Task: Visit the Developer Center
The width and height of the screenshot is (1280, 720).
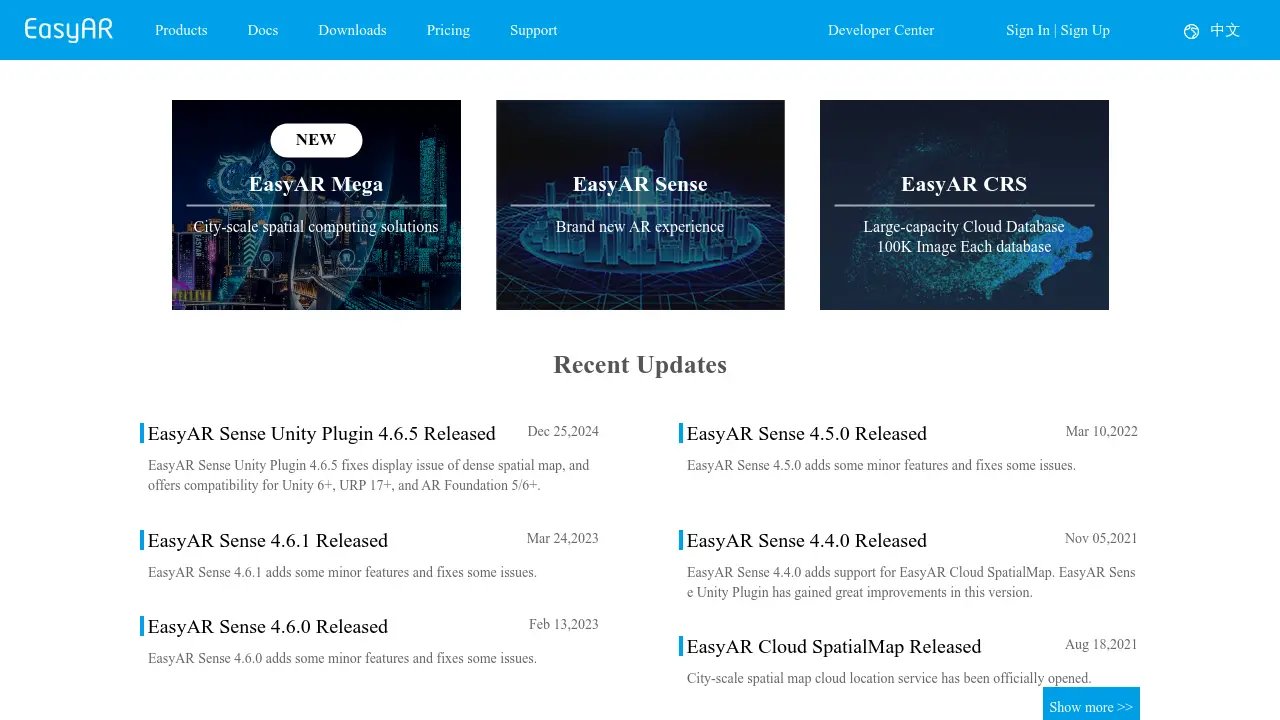Action: (881, 30)
